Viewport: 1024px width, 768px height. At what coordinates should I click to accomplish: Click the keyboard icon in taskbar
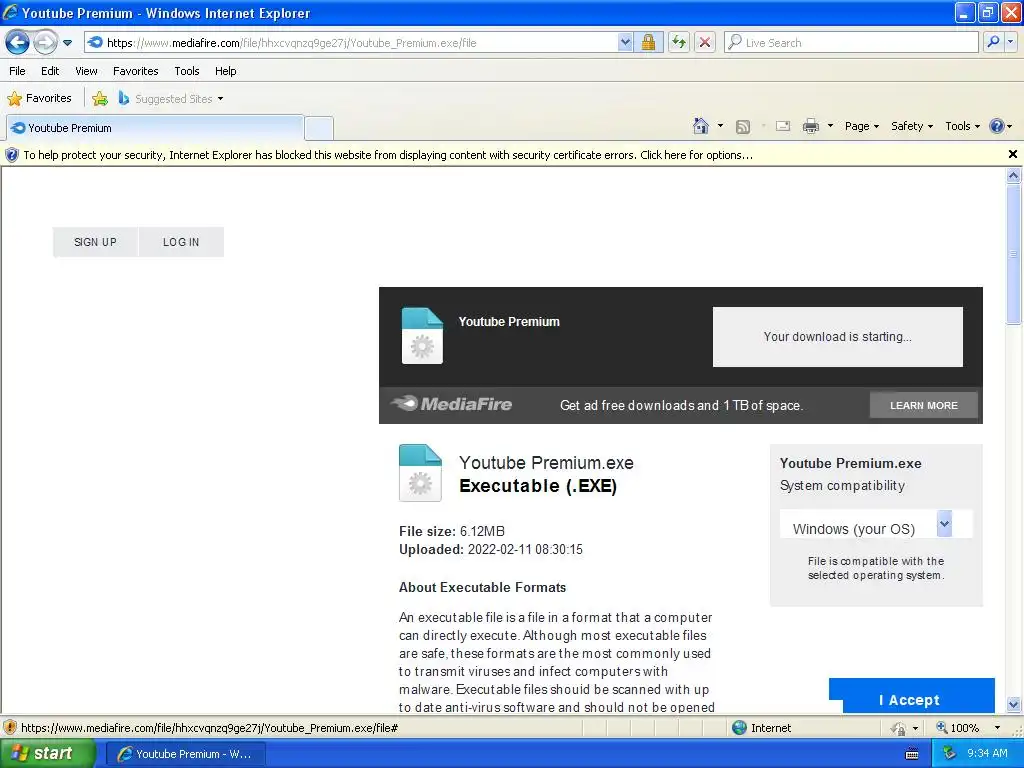[912, 754]
